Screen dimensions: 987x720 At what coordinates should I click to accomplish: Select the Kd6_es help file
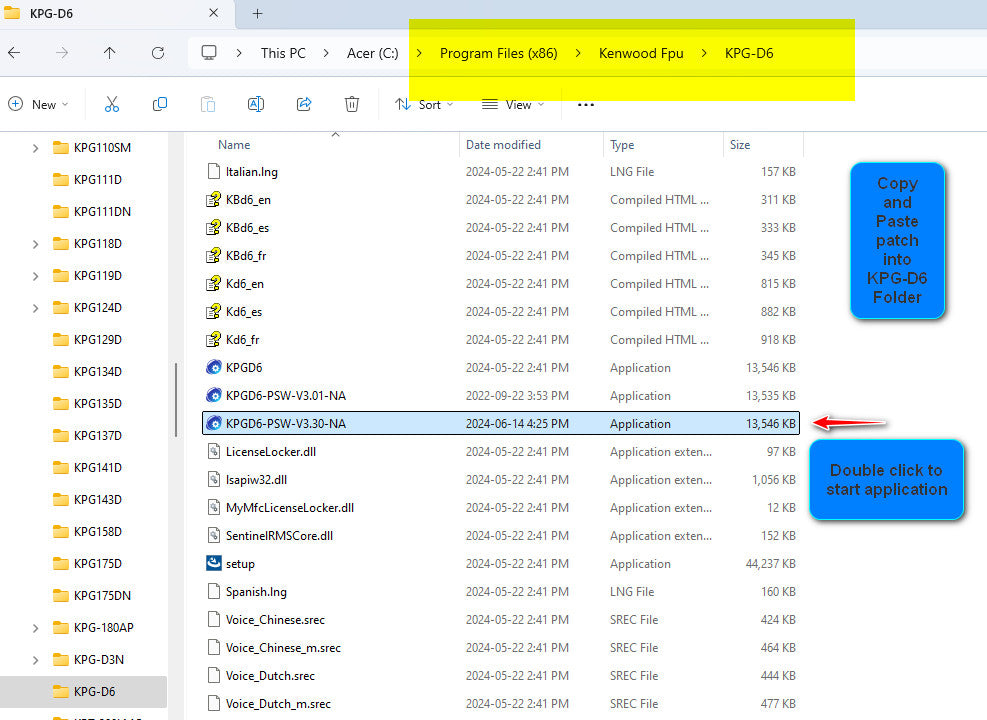pos(244,312)
